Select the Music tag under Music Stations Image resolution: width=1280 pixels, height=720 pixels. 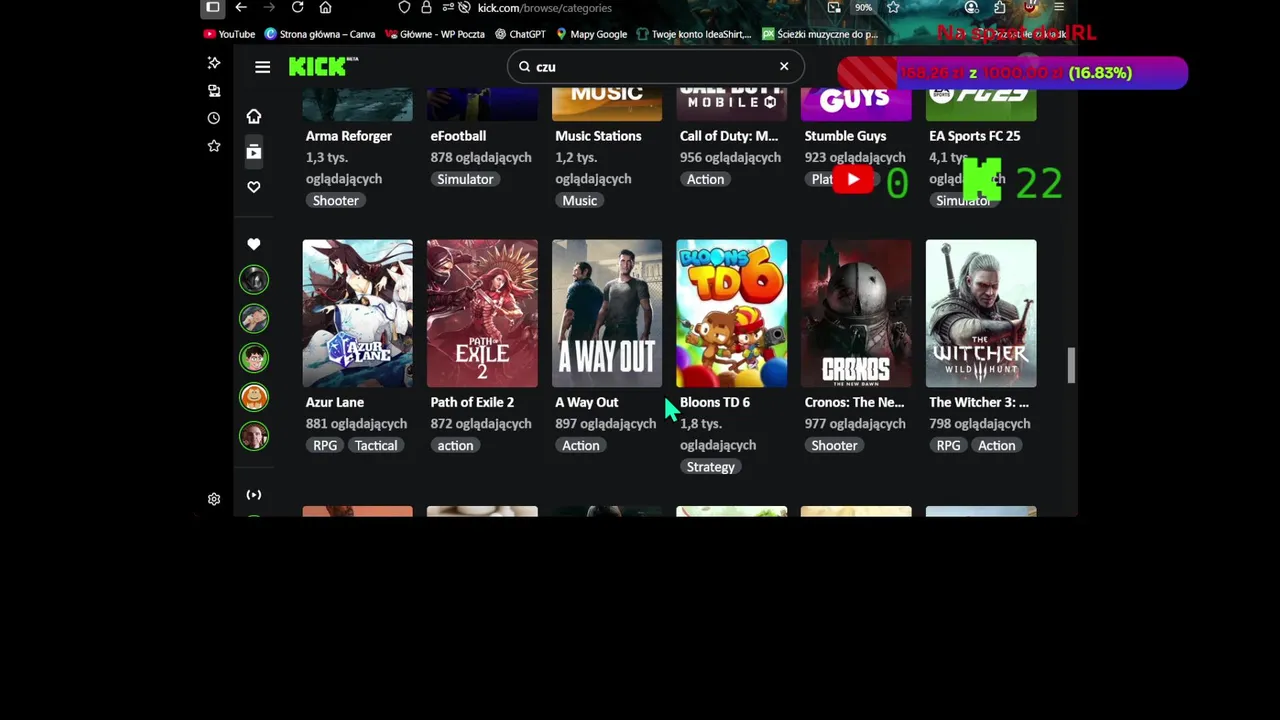pos(580,201)
